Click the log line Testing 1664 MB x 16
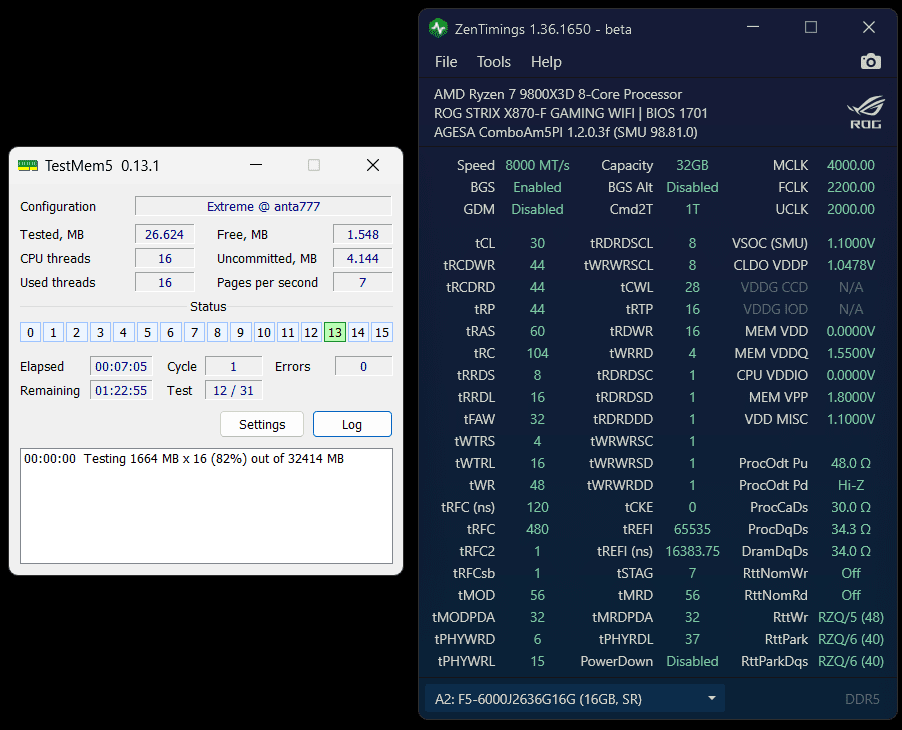Image resolution: width=902 pixels, height=730 pixels. [184, 458]
